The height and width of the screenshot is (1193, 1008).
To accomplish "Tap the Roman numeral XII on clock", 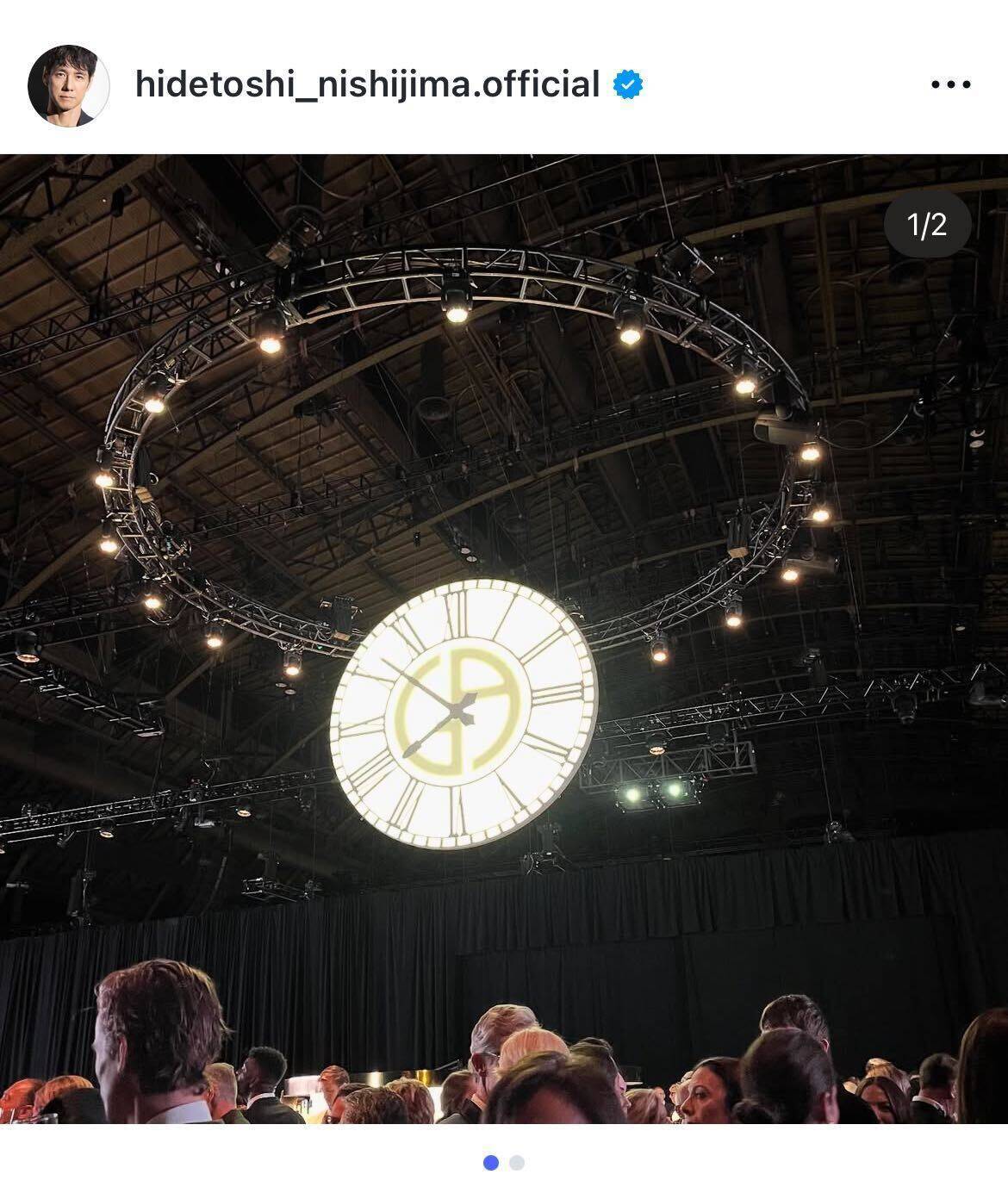I will (457, 612).
